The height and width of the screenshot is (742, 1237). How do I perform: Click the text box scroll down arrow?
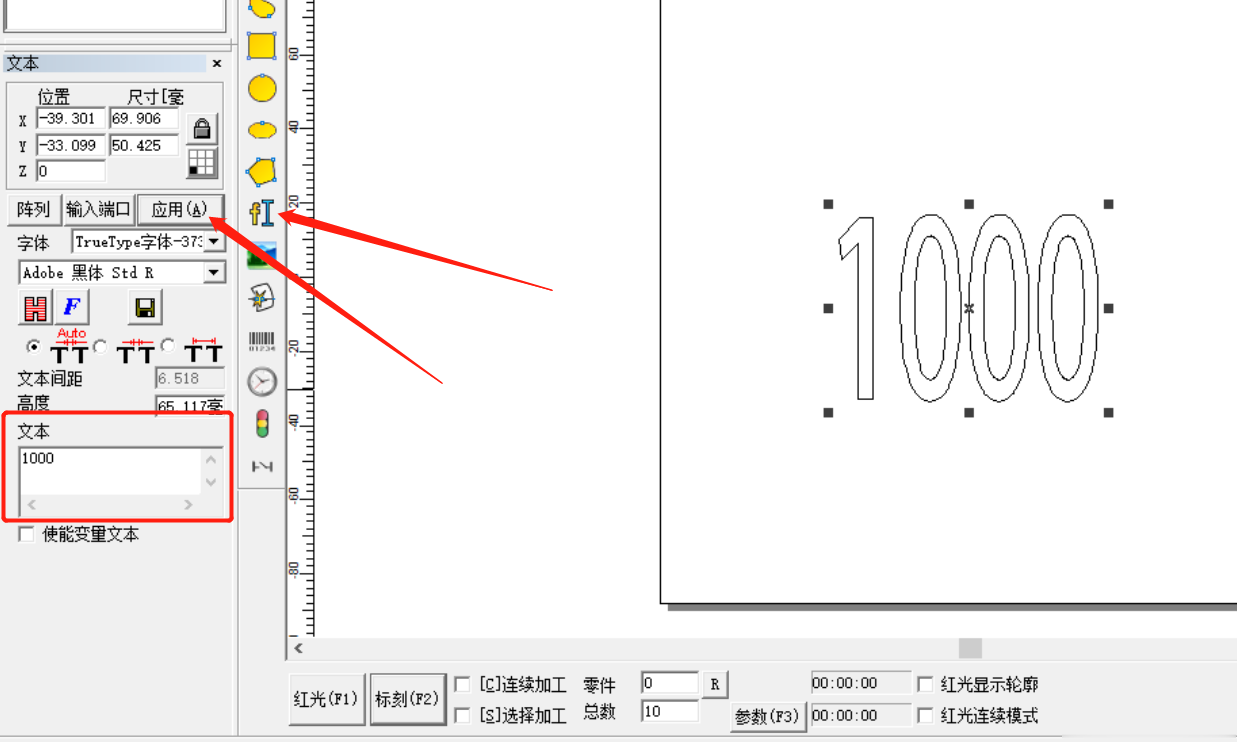pyautogui.click(x=210, y=482)
